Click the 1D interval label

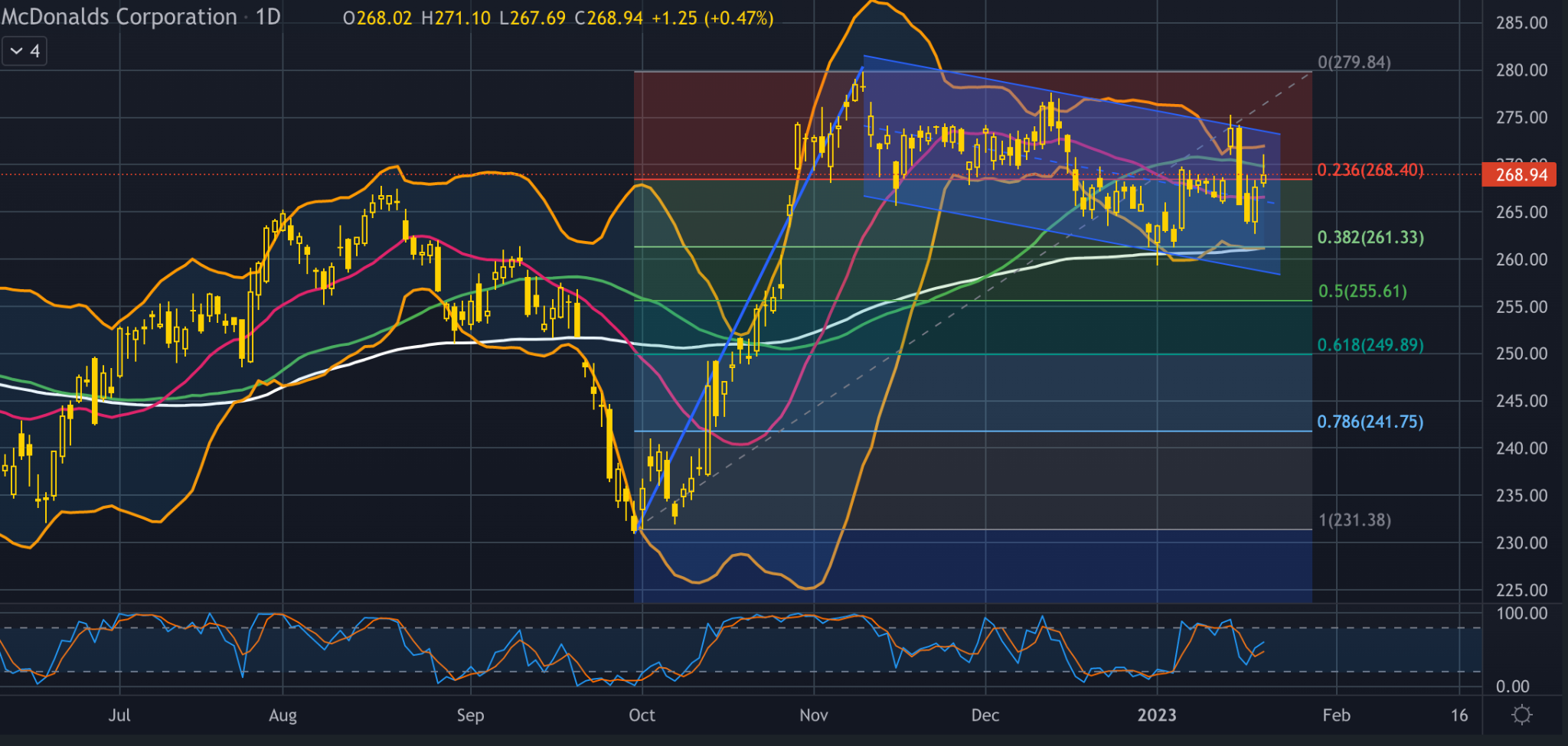click(x=268, y=17)
